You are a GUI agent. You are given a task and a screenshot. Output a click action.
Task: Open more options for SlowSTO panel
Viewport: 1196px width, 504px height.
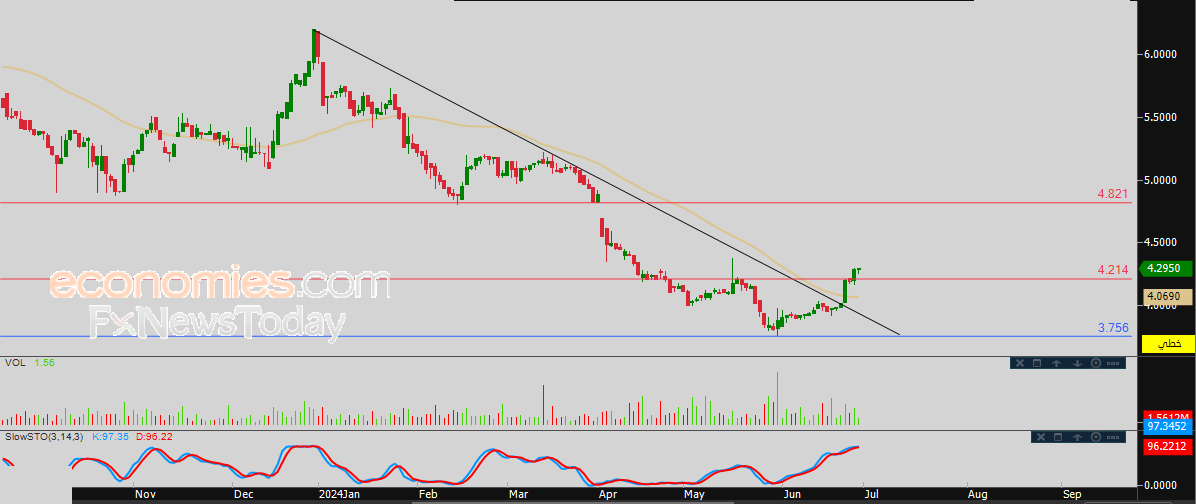click(1113, 438)
